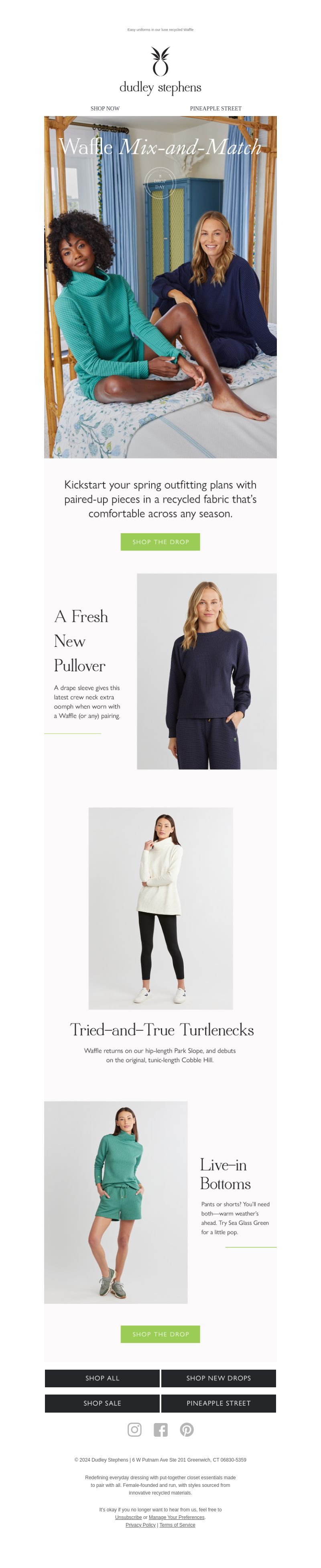This screenshot has width=321, height=1568.
Task: Open the Pinterest icon in footer
Action: 187,1429
